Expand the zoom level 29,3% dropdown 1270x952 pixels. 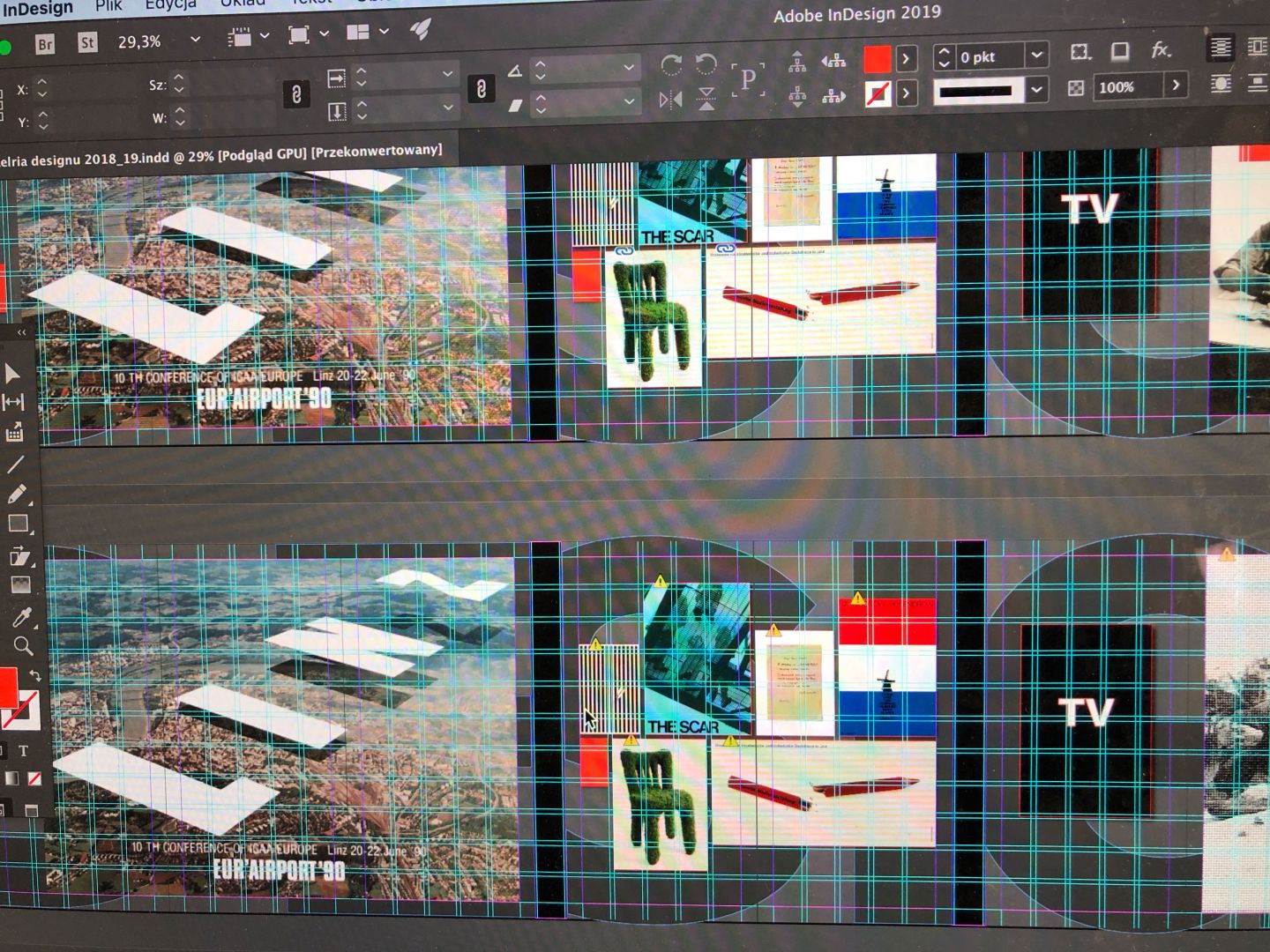click(x=195, y=40)
